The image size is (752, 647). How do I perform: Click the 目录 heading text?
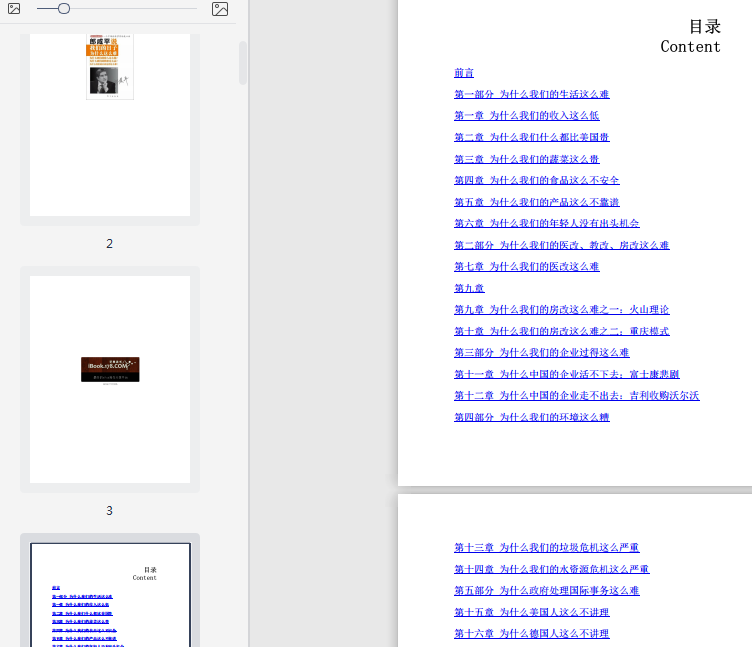[705, 26]
